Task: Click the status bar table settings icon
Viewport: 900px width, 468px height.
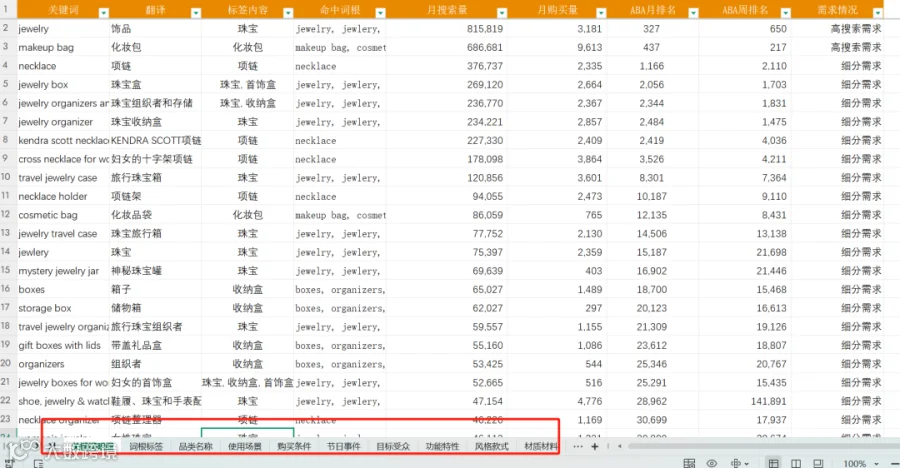Action: click(689, 463)
